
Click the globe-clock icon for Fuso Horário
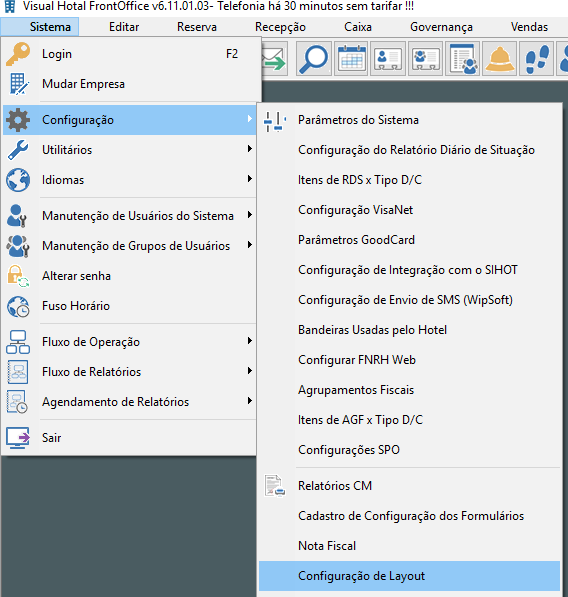point(18,306)
